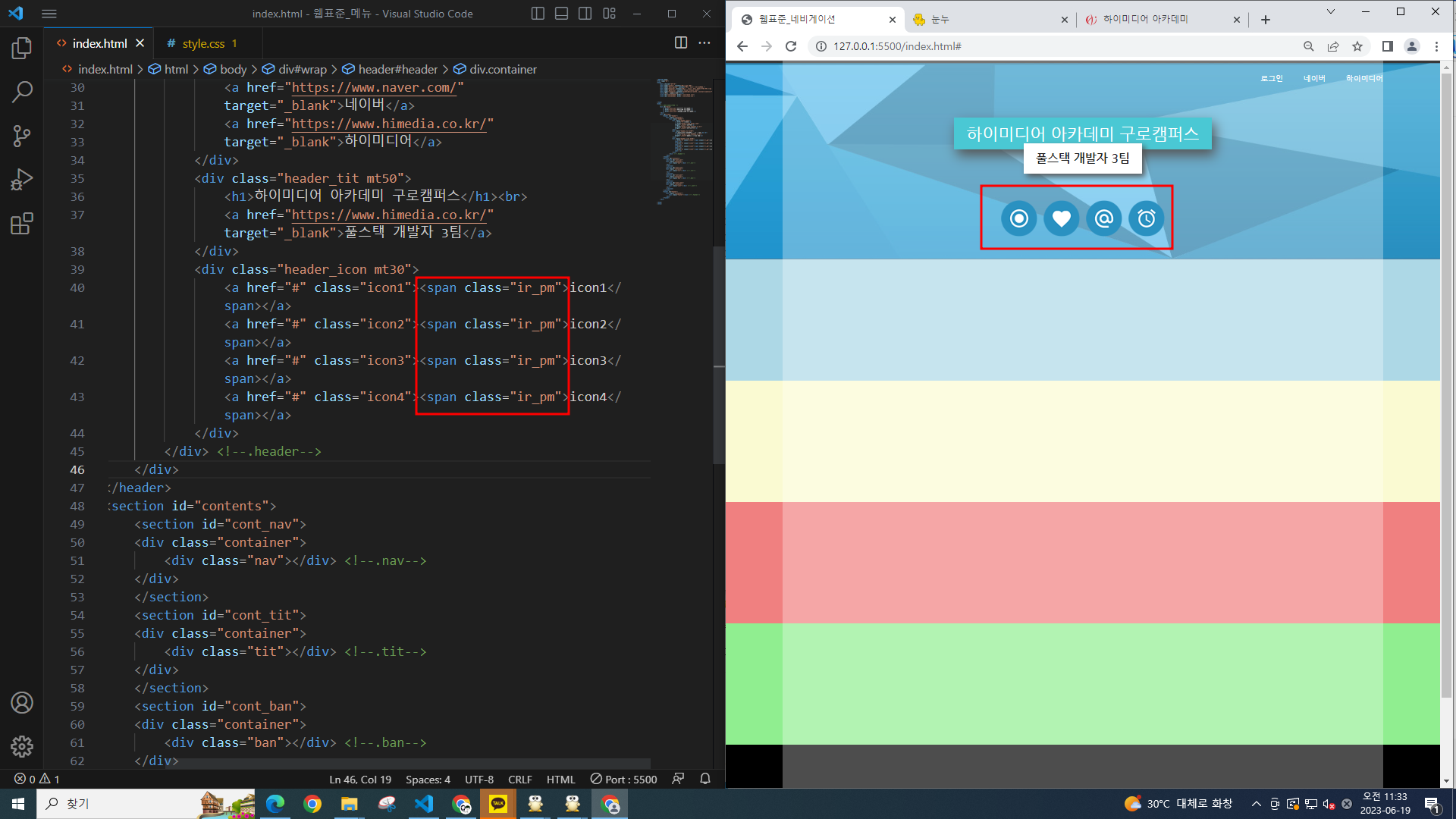Switch to the style.css editor tab

point(203,44)
